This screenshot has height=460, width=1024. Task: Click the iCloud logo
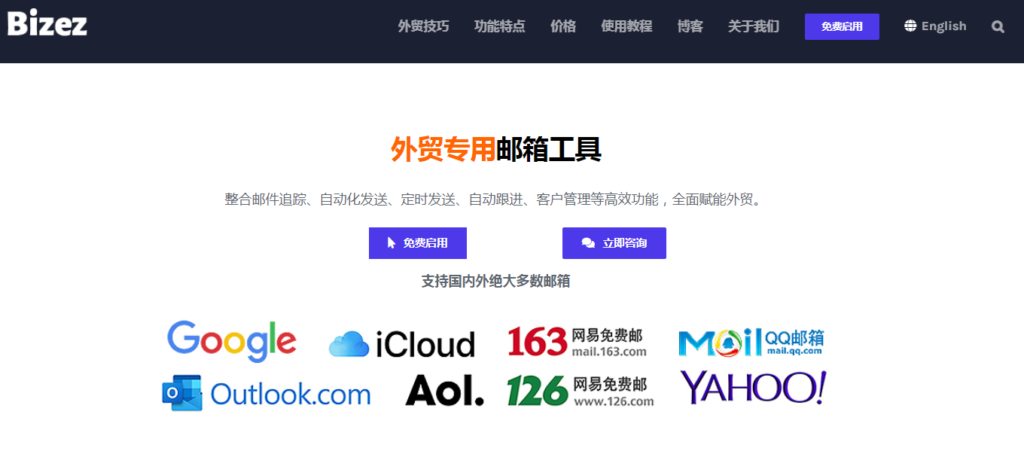[x=402, y=344]
